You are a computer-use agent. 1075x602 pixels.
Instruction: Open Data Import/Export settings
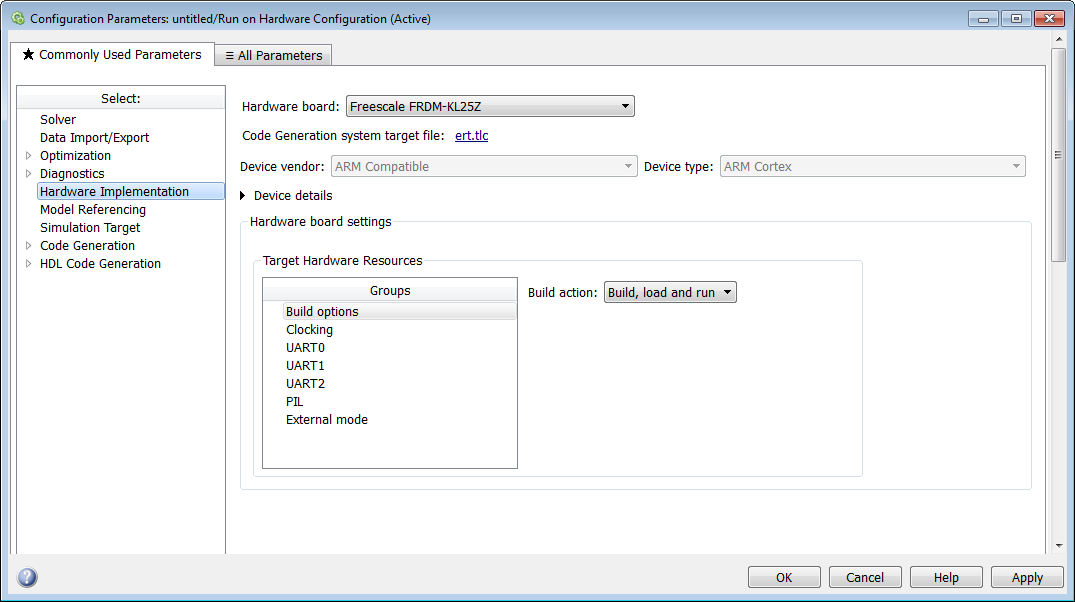(94, 138)
